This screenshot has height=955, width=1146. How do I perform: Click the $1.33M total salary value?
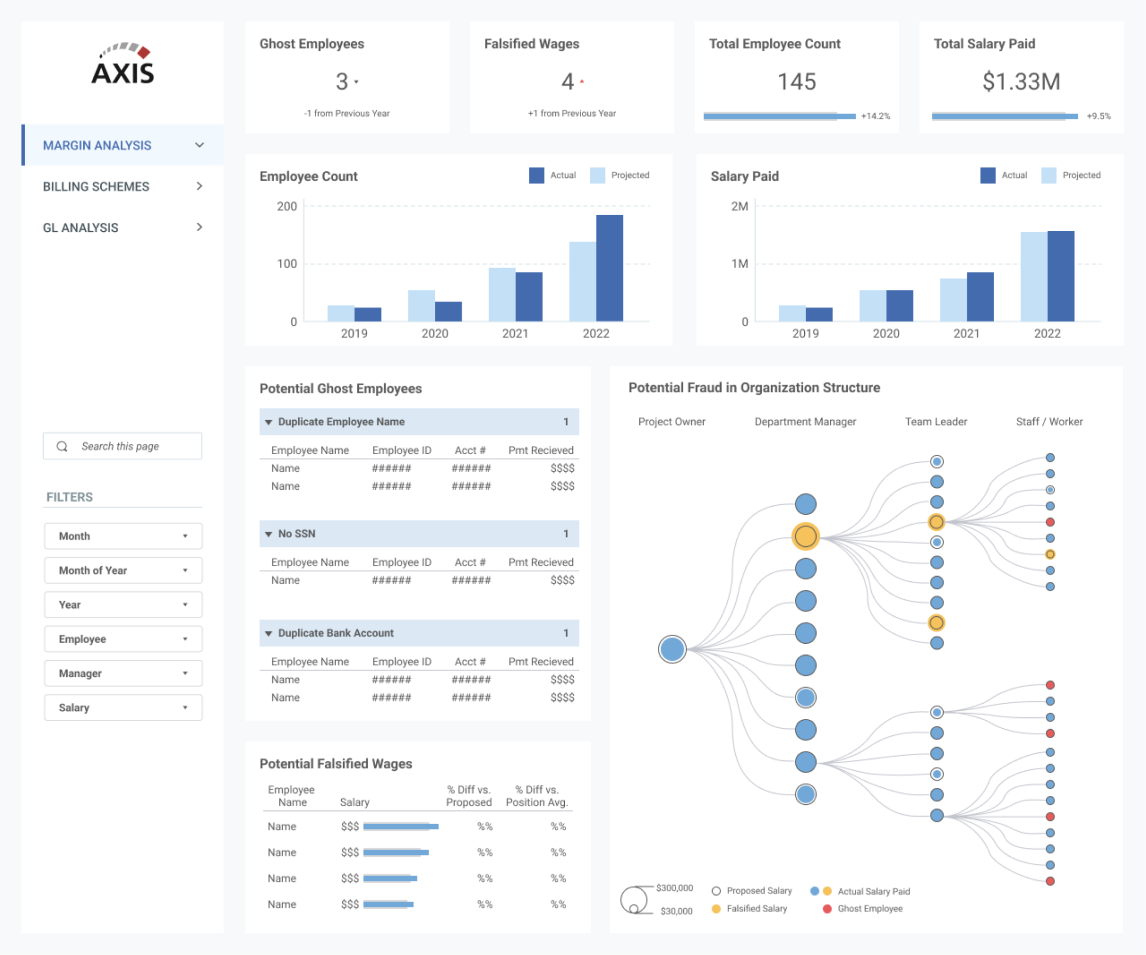(x=1021, y=82)
